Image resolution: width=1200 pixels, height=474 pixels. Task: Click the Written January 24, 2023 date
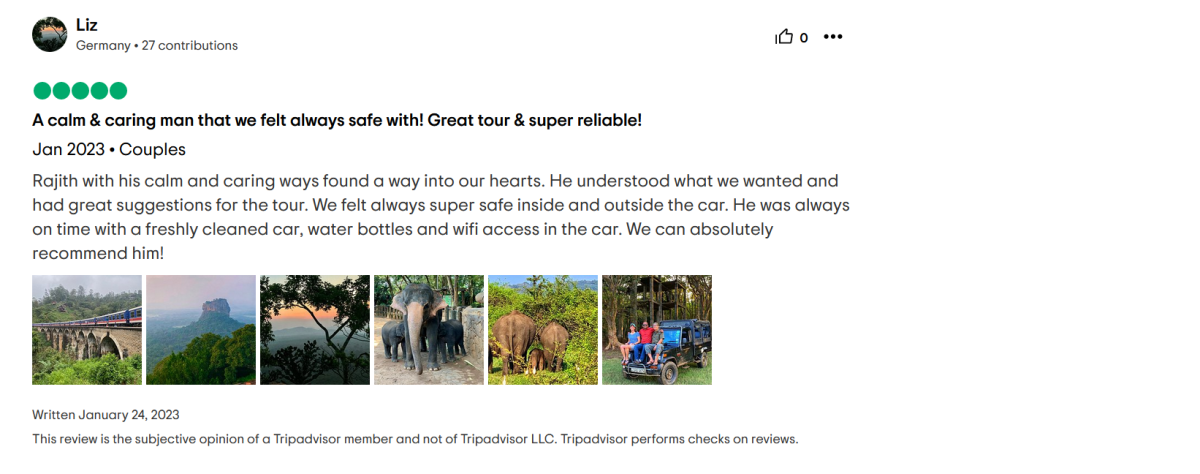(106, 414)
